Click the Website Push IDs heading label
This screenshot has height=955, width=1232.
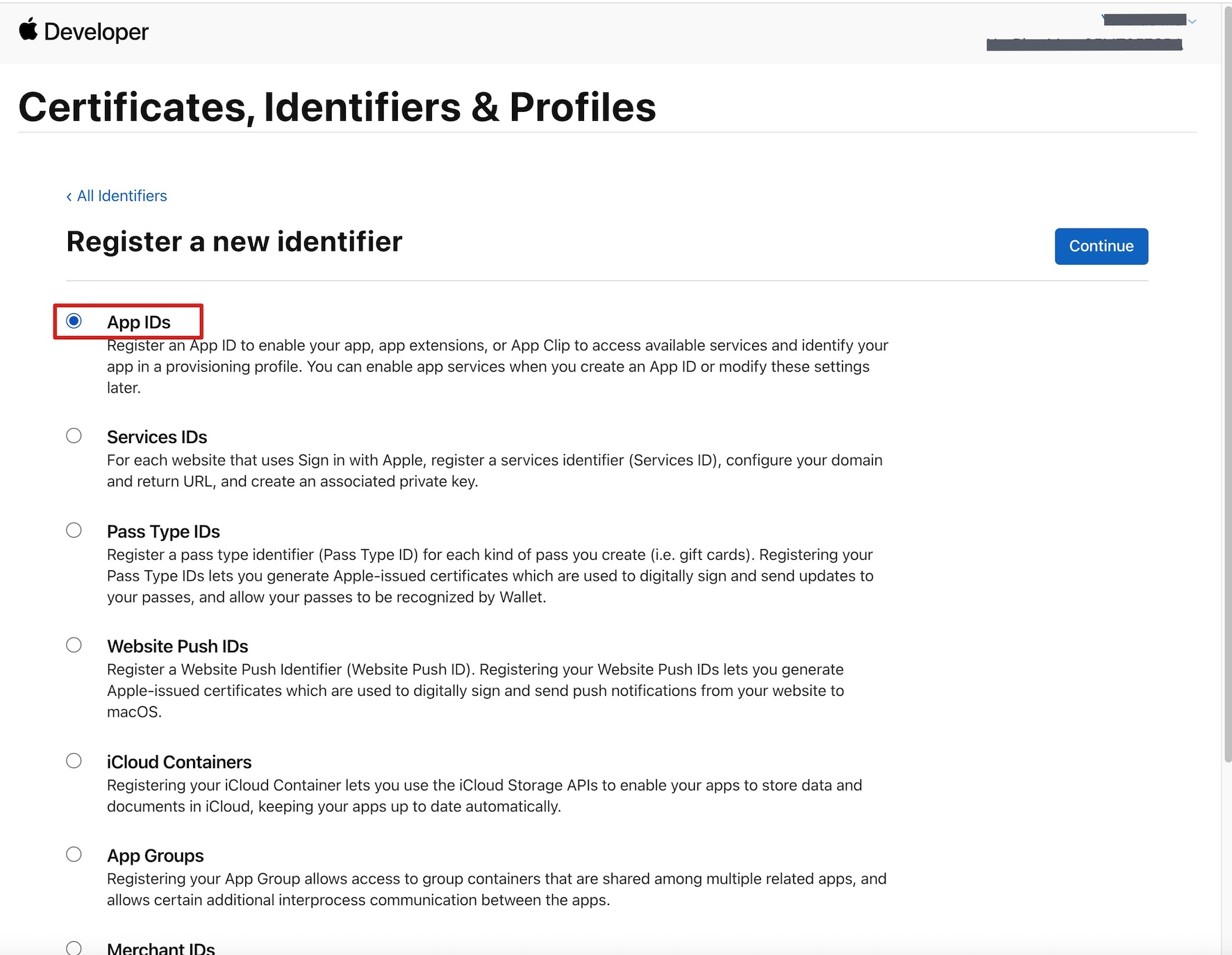[x=177, y=647]
